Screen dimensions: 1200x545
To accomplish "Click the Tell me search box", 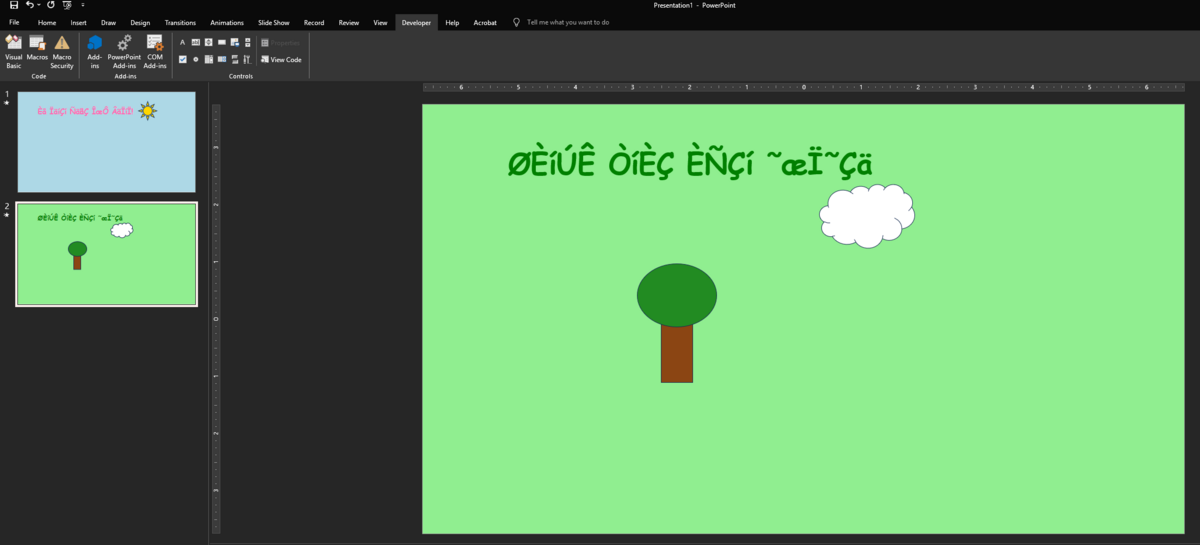I will pos(567,22).
